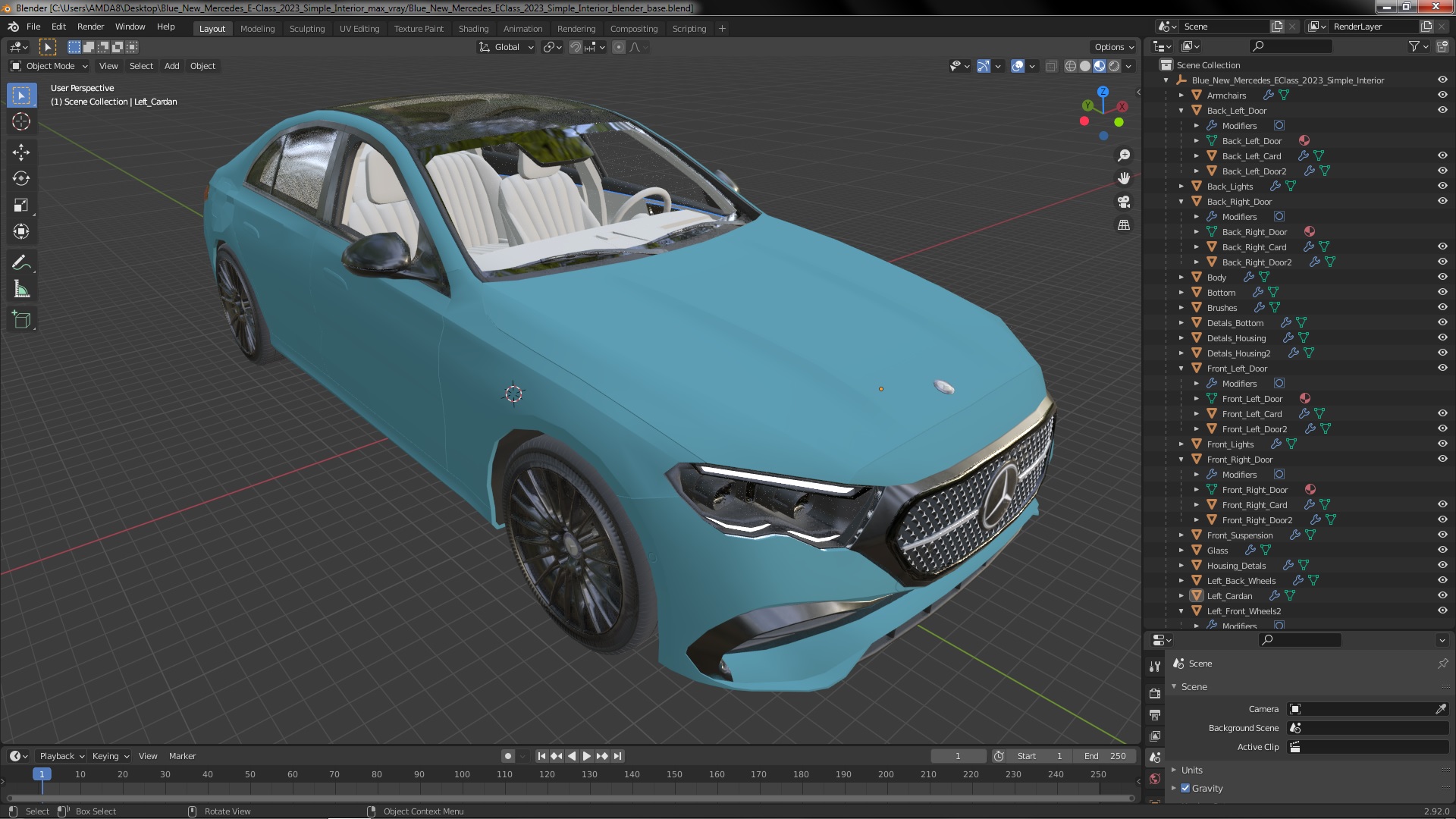The image size is (1456, 819).
Task: Open outliner filter funnel icon
Action: click(1414, 46)
